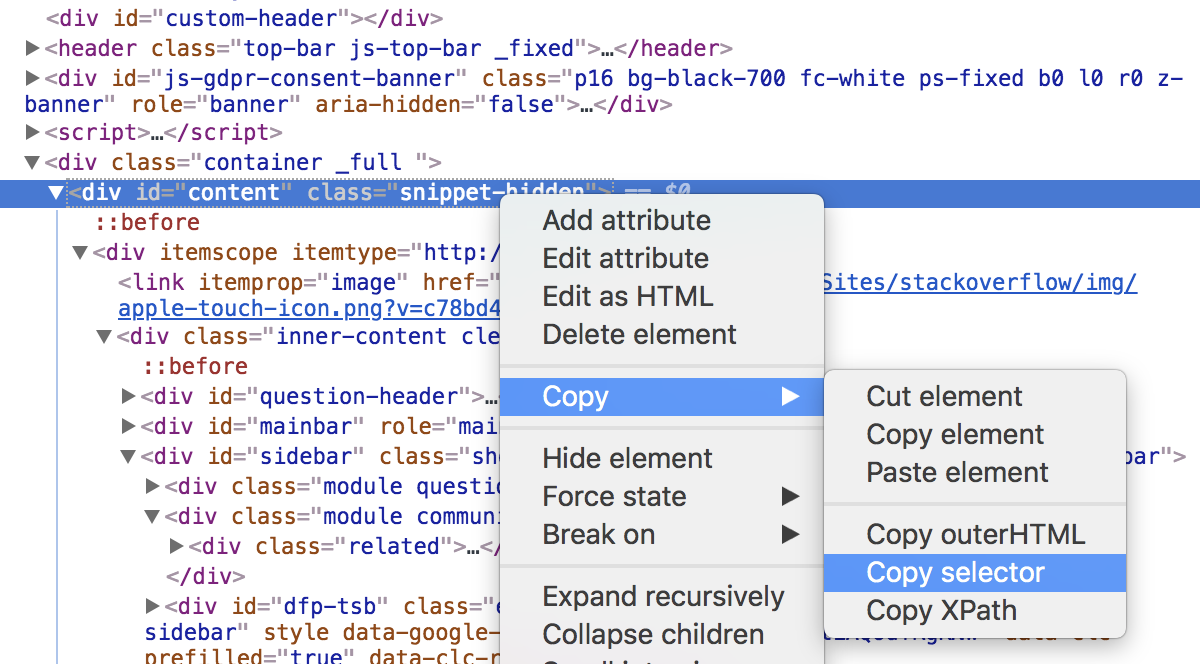Expand the header top-bar node arrow

tap(32, 48)
